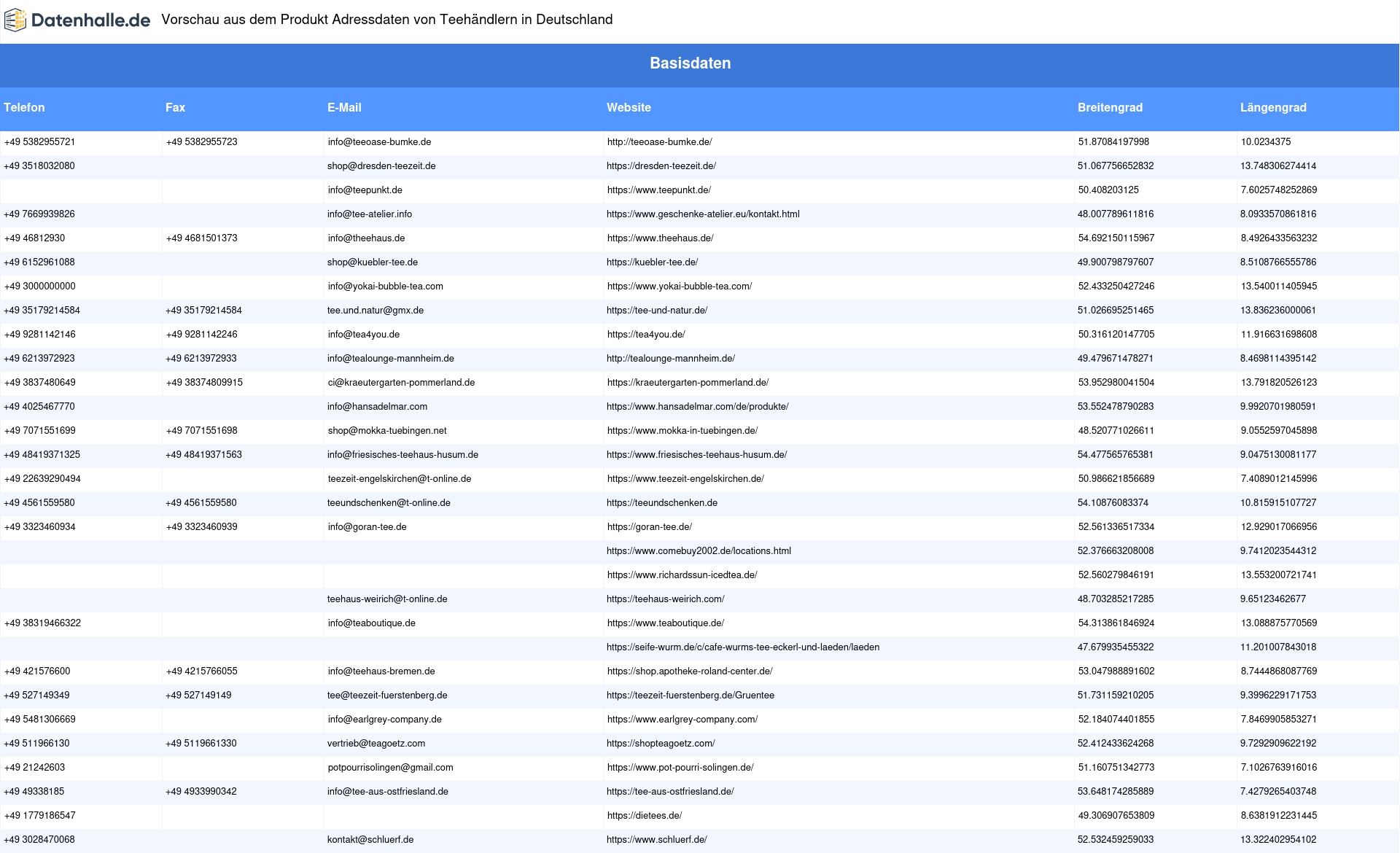Open website https://goran-tee.de/
1400x853 pixels.
649,527
